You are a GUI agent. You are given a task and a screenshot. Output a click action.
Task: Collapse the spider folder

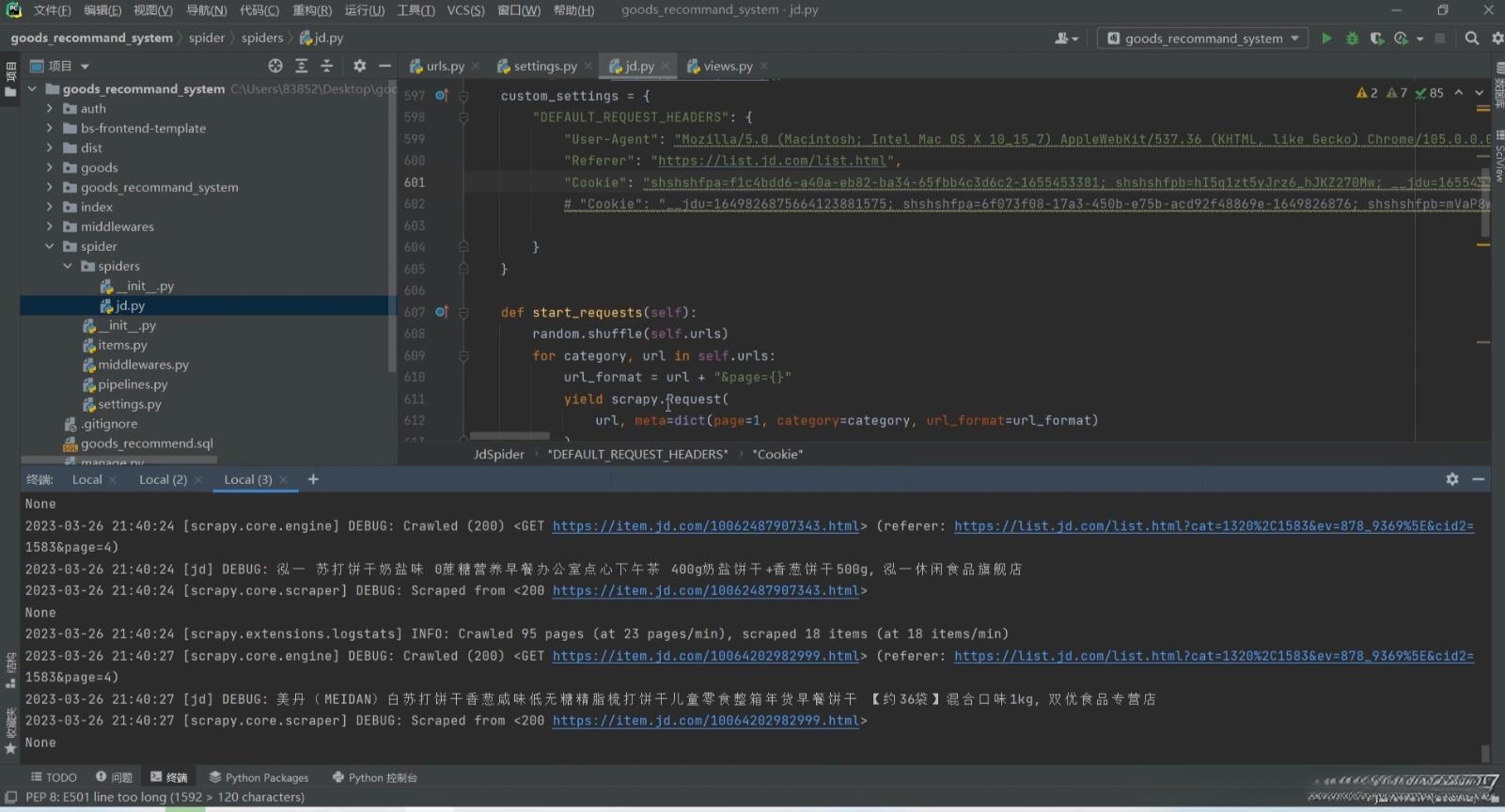50,246
